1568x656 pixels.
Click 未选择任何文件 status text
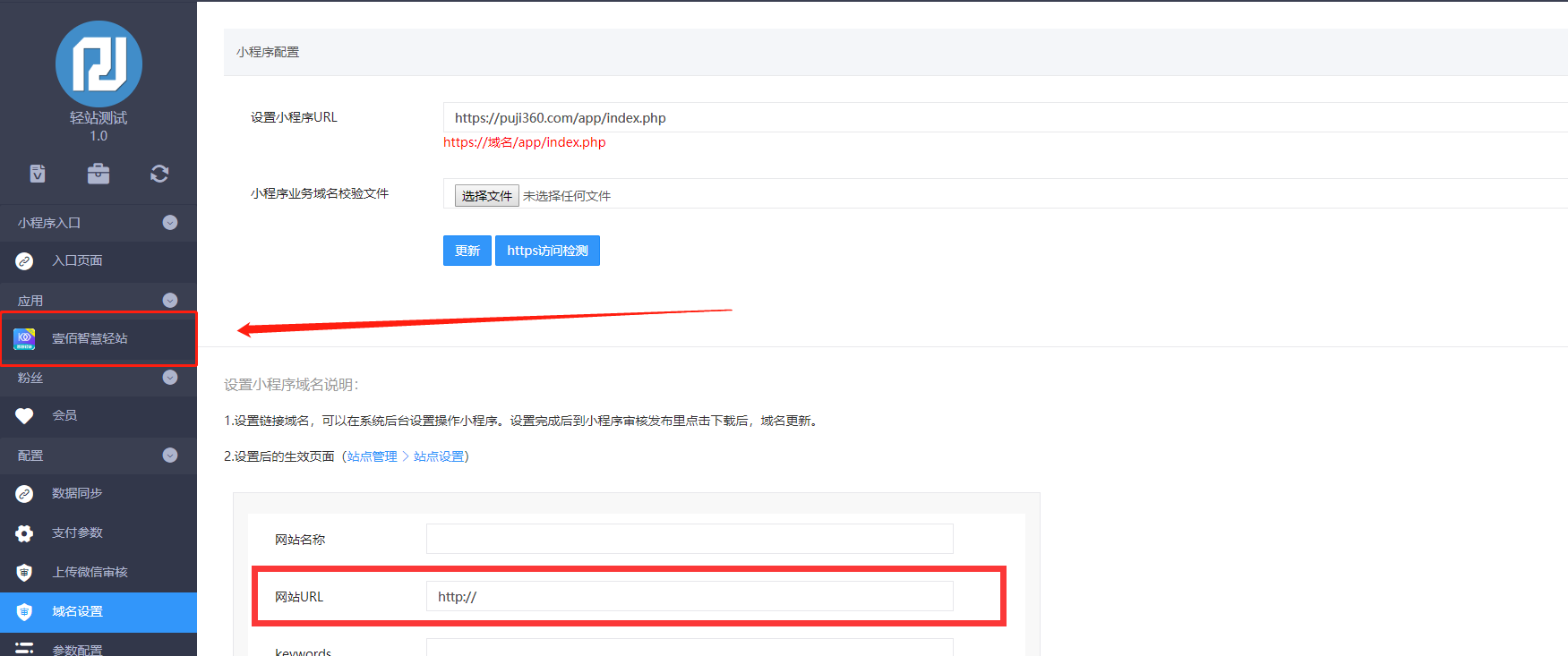[567, 196]
